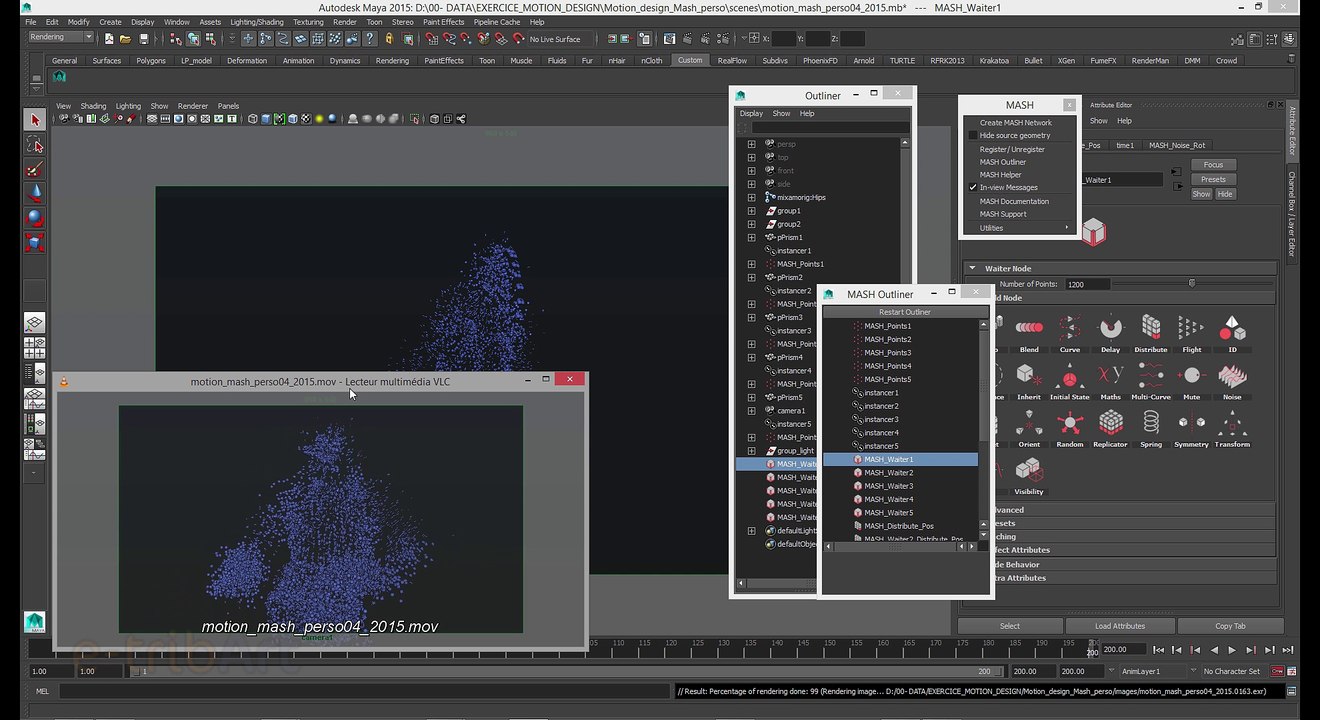
Task: Click the open scene folder icon
Action: point(124,38)
